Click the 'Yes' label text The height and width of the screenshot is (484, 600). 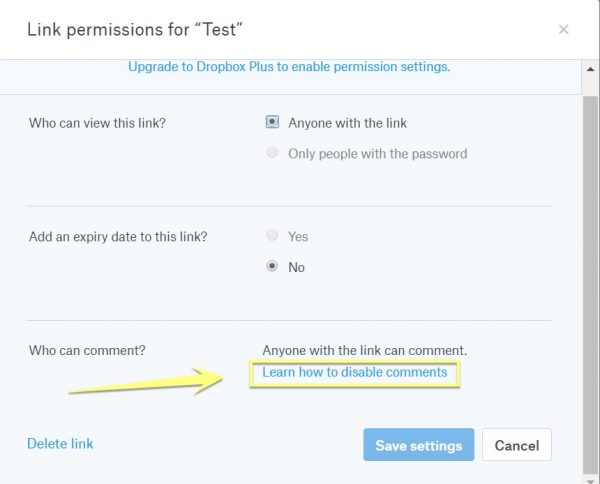pyautogui.click(x=298, y=236)
